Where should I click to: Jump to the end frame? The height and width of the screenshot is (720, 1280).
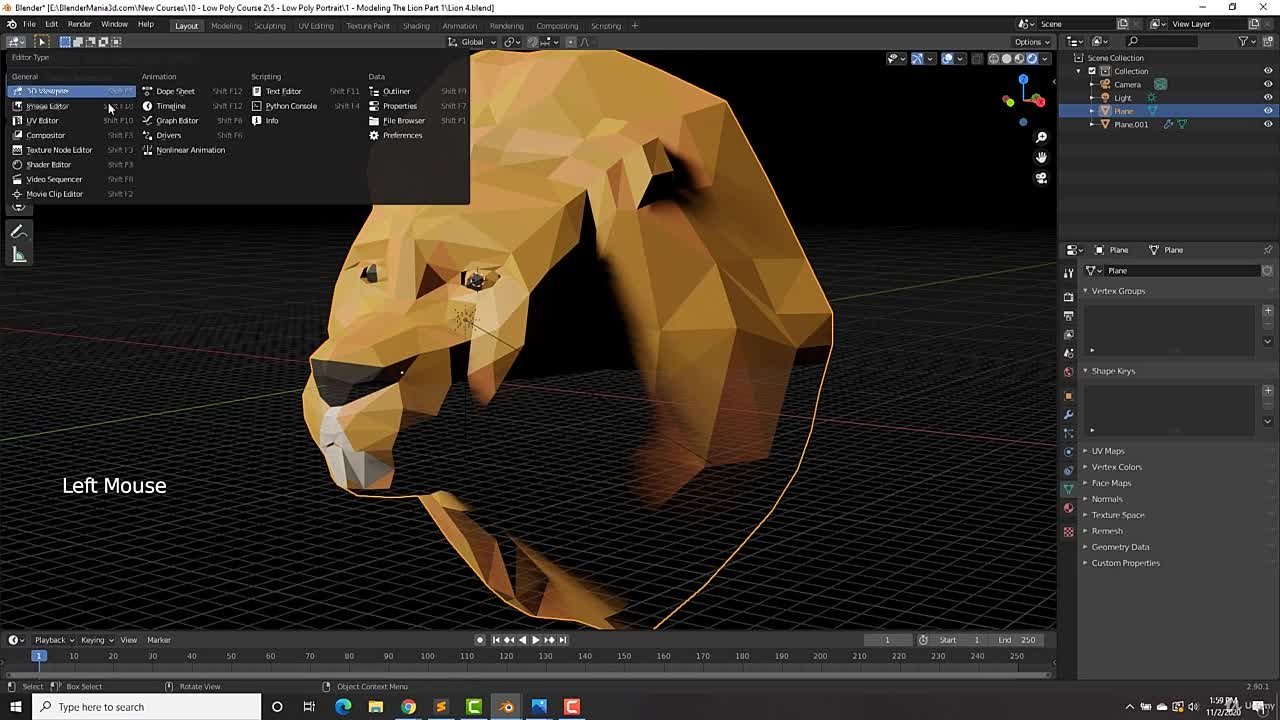(x=562, y=640)
